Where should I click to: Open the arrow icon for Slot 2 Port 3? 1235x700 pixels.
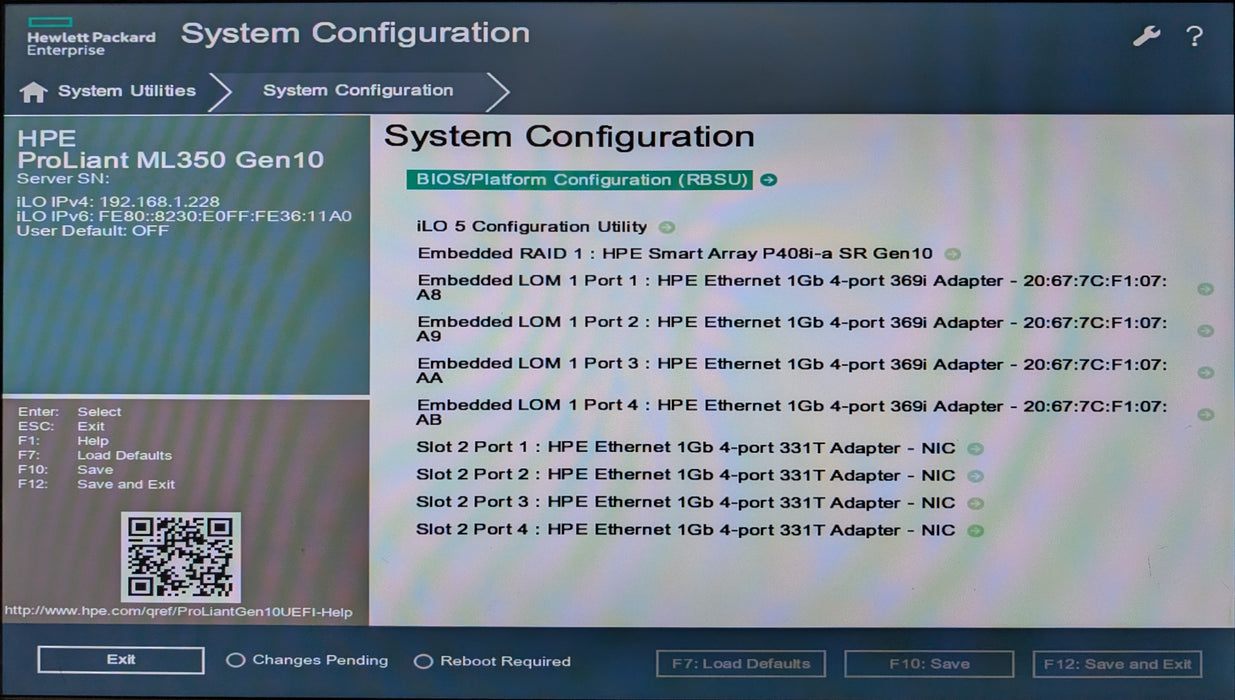tap(975, 503)
